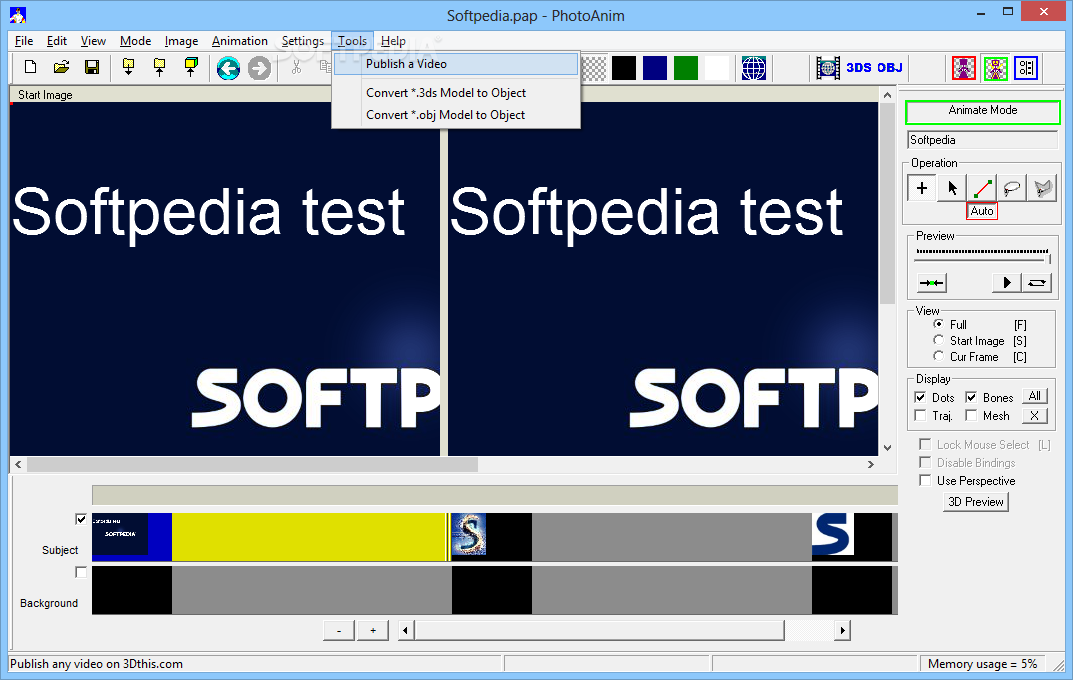Choose Publish a Video from Tools menu
The width and height of the screenshot is (1073, 680).
(x=456, y=64)
